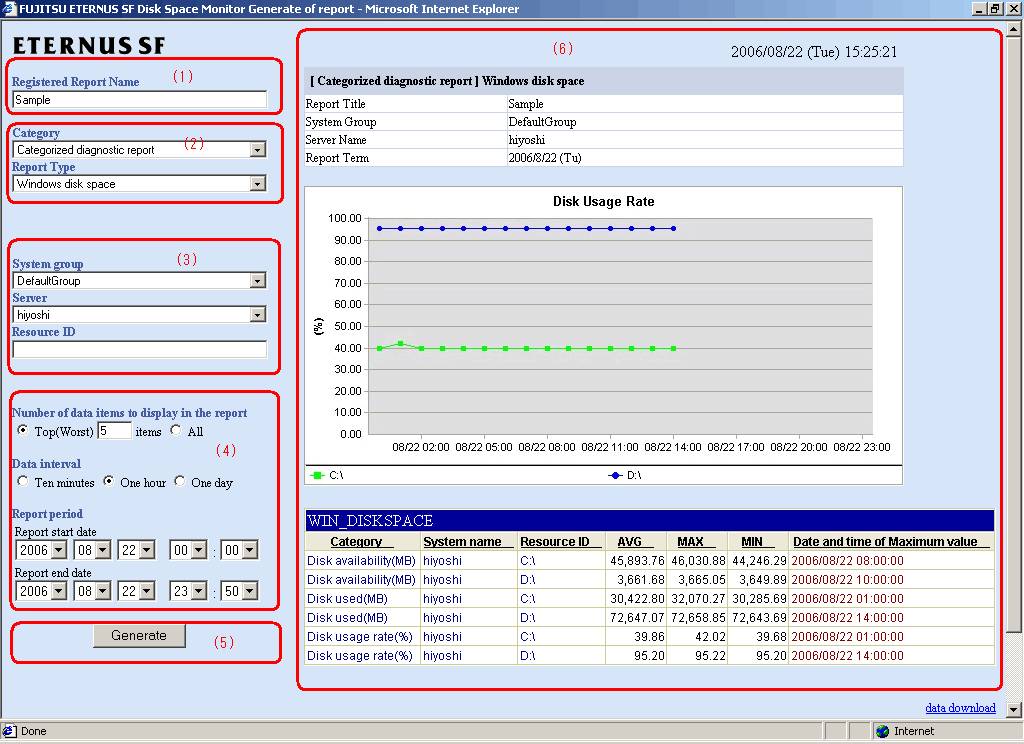Viewport: 1024px width, 744px height.
Task: Click the Disk Usage Rate chart title
Action: coord(603,201)
